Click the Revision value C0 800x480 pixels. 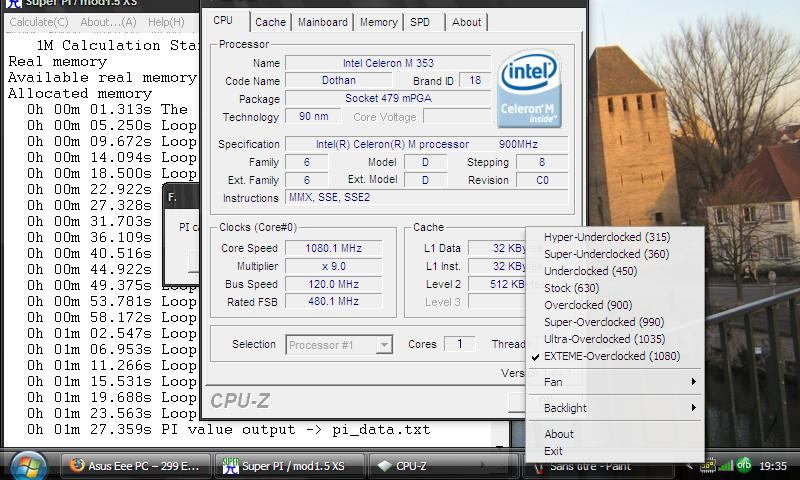click(542, 180)
